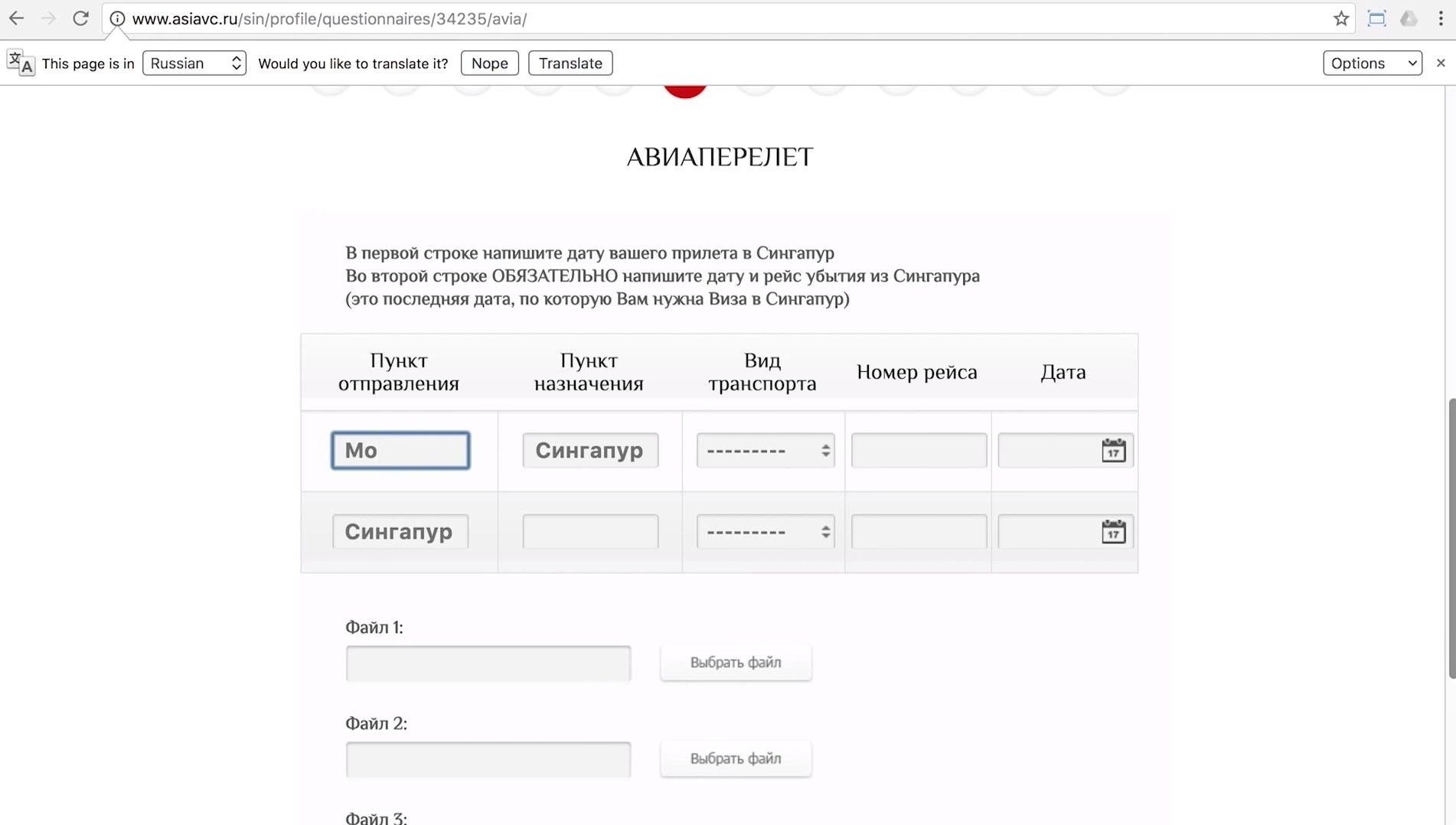Click the address bar URL
This screenshot has width=1456, height=825.
(329, 18)
